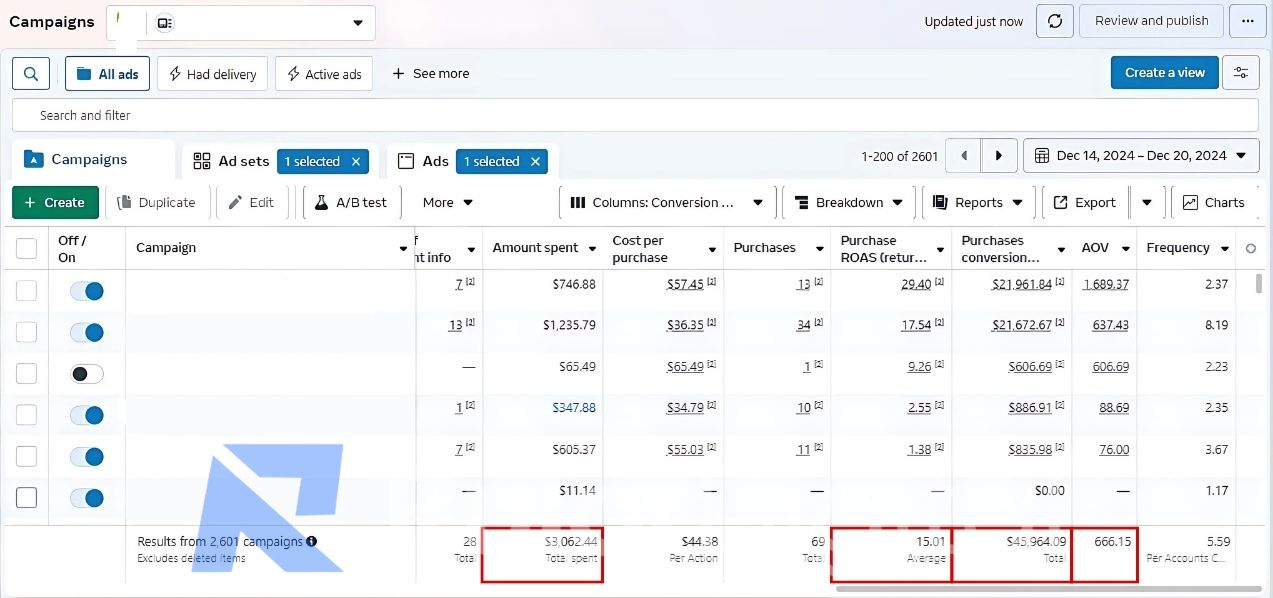Click info icon beside 2,601 campaigns
The image size is (1273, 598).
[x=312, y=541]
